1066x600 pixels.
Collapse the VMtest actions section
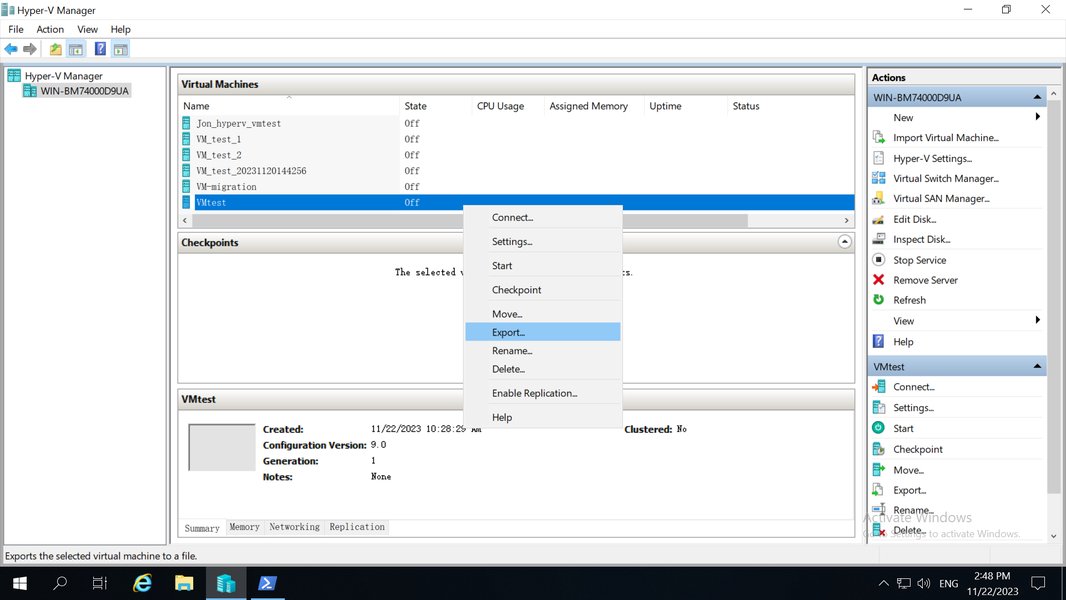[x=1038, y=366]
